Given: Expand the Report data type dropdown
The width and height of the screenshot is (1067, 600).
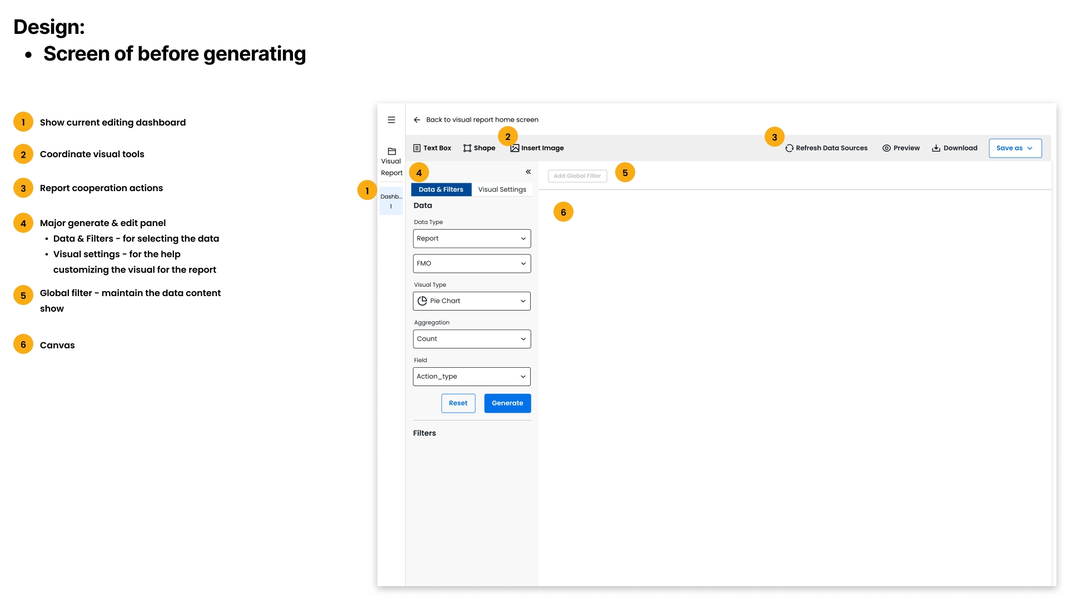Looking at the screenshot, I should pyautogui.click(x=471, y=239).
